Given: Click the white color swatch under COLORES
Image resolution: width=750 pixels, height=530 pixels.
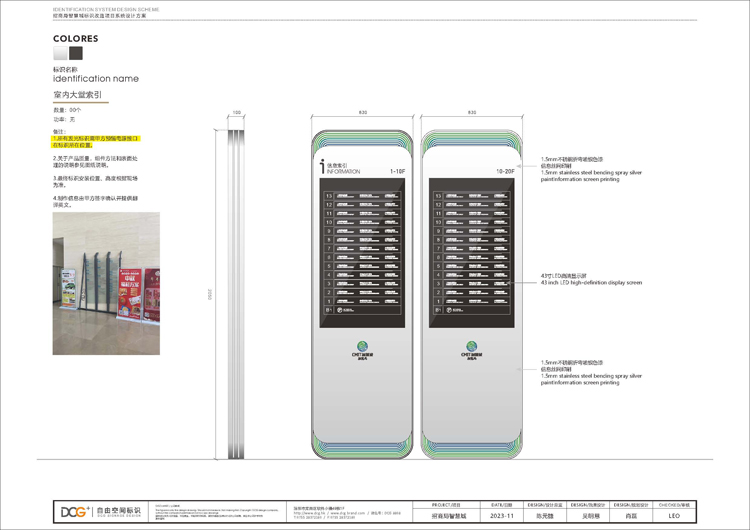Looking at the screenshot, I should point(60,54).
